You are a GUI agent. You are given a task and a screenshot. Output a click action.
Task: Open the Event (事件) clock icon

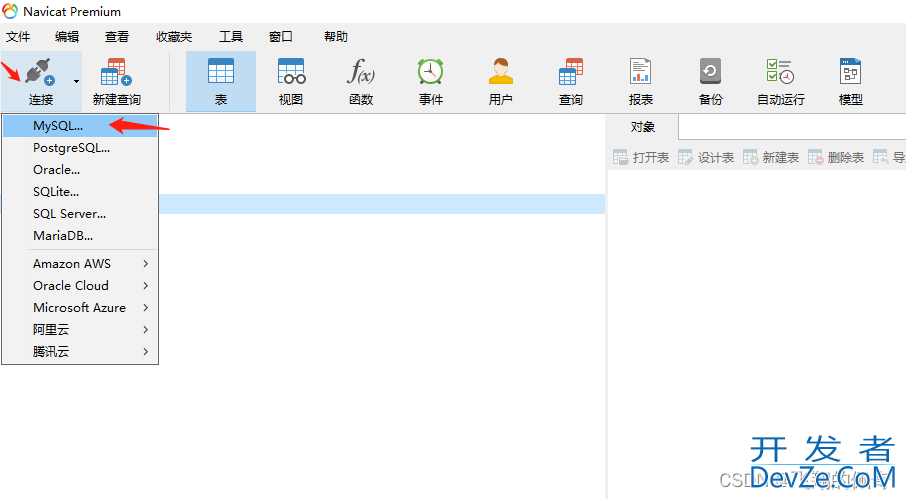[430, 72]
